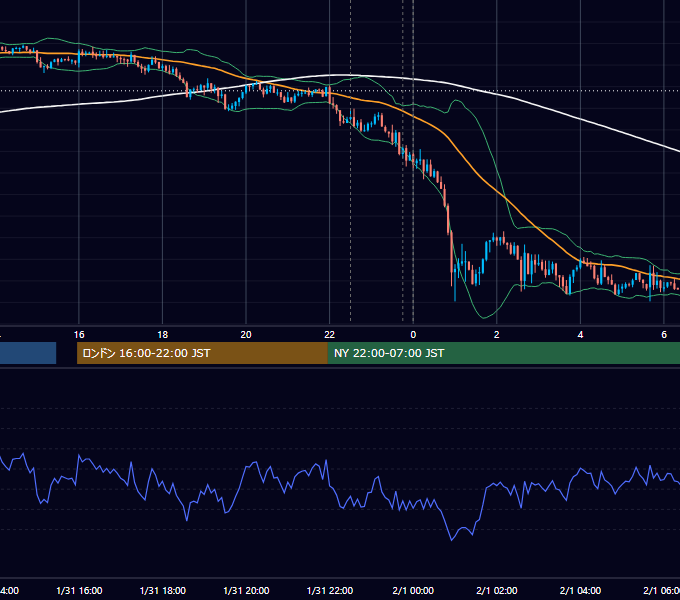Click the 0 hour label on time axis
The image size is (680, 600).
413,335
